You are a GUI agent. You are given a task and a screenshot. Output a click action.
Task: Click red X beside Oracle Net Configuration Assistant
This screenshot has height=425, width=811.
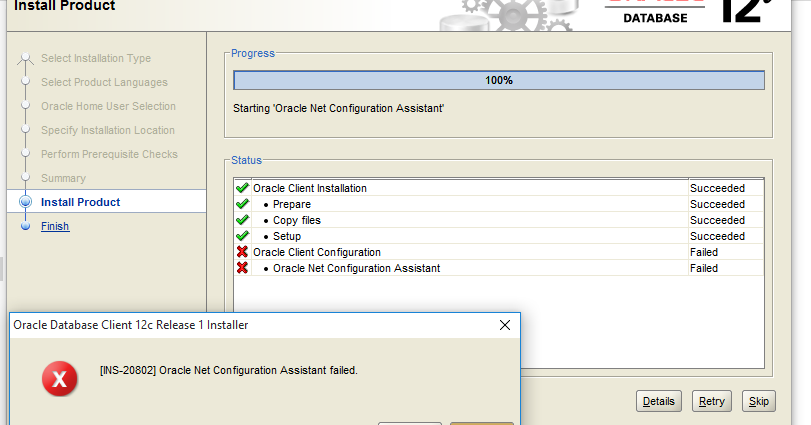coord(242,268)
